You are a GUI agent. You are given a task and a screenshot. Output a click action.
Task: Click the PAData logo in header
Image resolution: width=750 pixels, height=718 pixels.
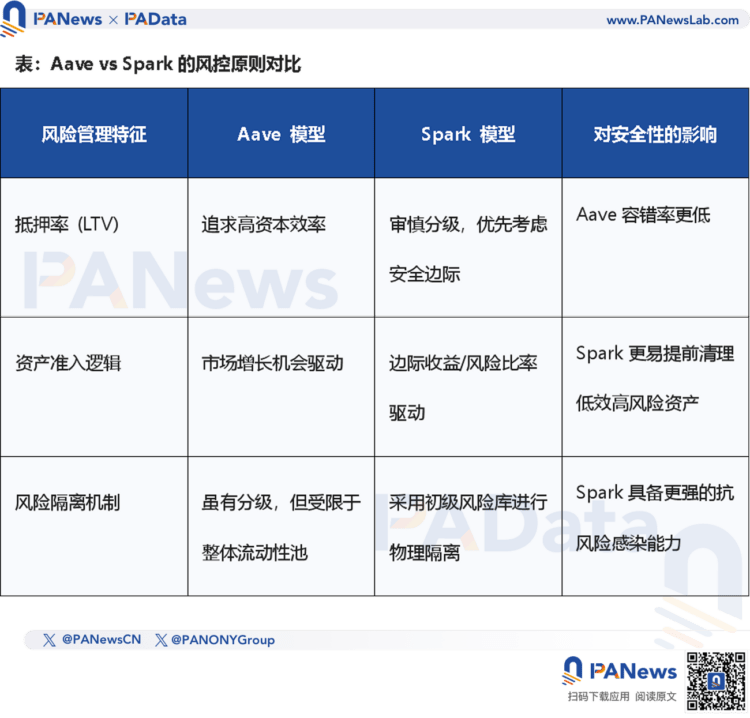click(155, 19)
